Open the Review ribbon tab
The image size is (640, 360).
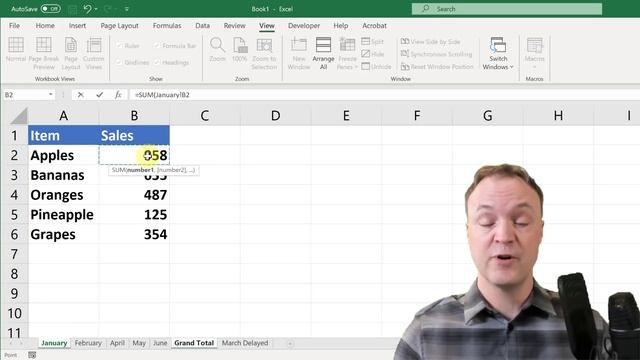pos(234,25)
